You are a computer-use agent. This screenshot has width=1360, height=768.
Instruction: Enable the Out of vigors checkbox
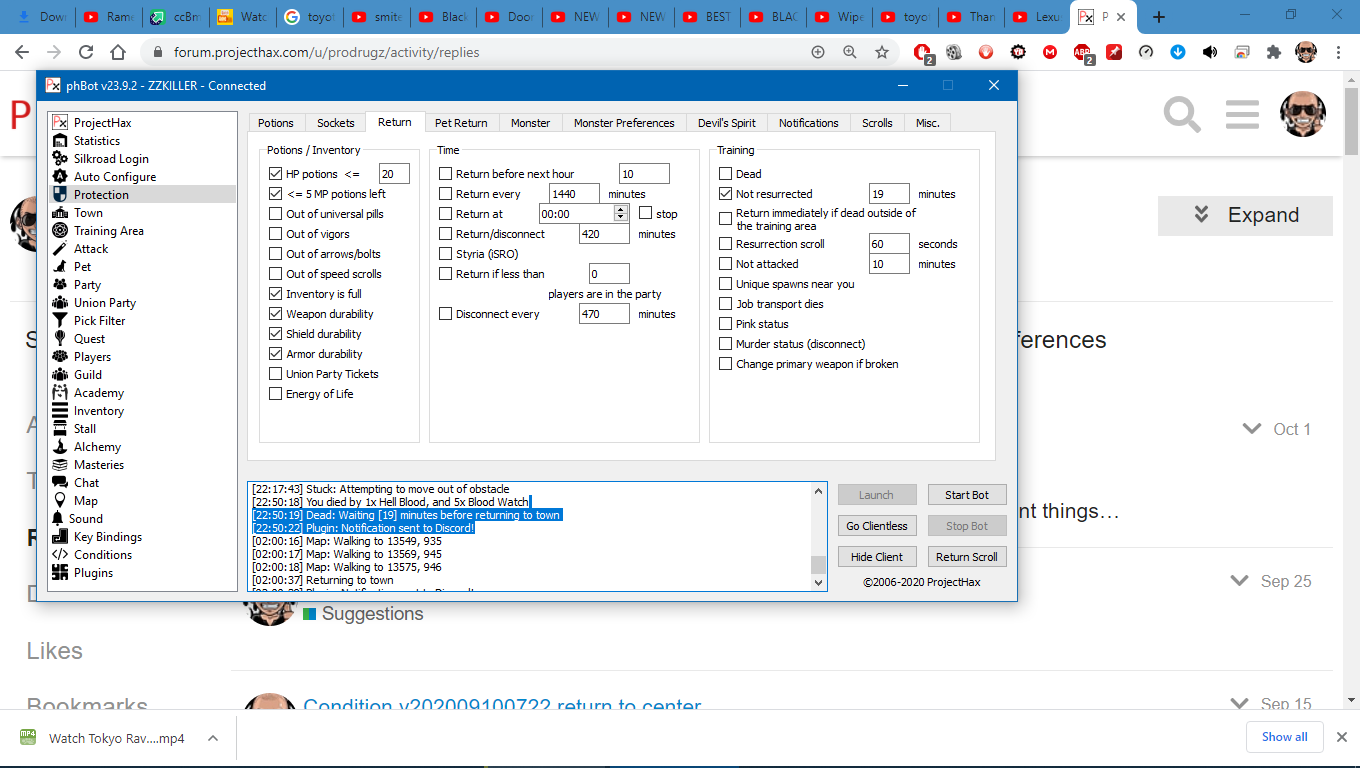pyautogui.click(x=276, y=234)
